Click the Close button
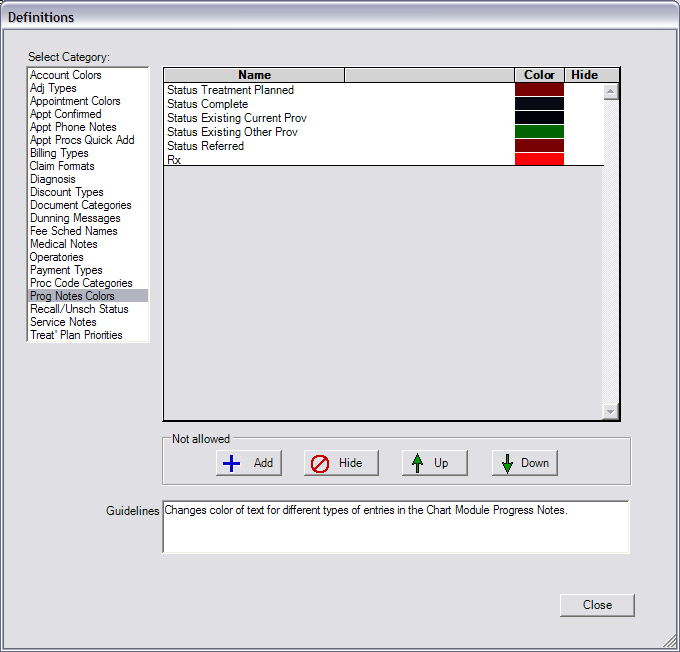 pyautogui.click(x=597, y=605)
